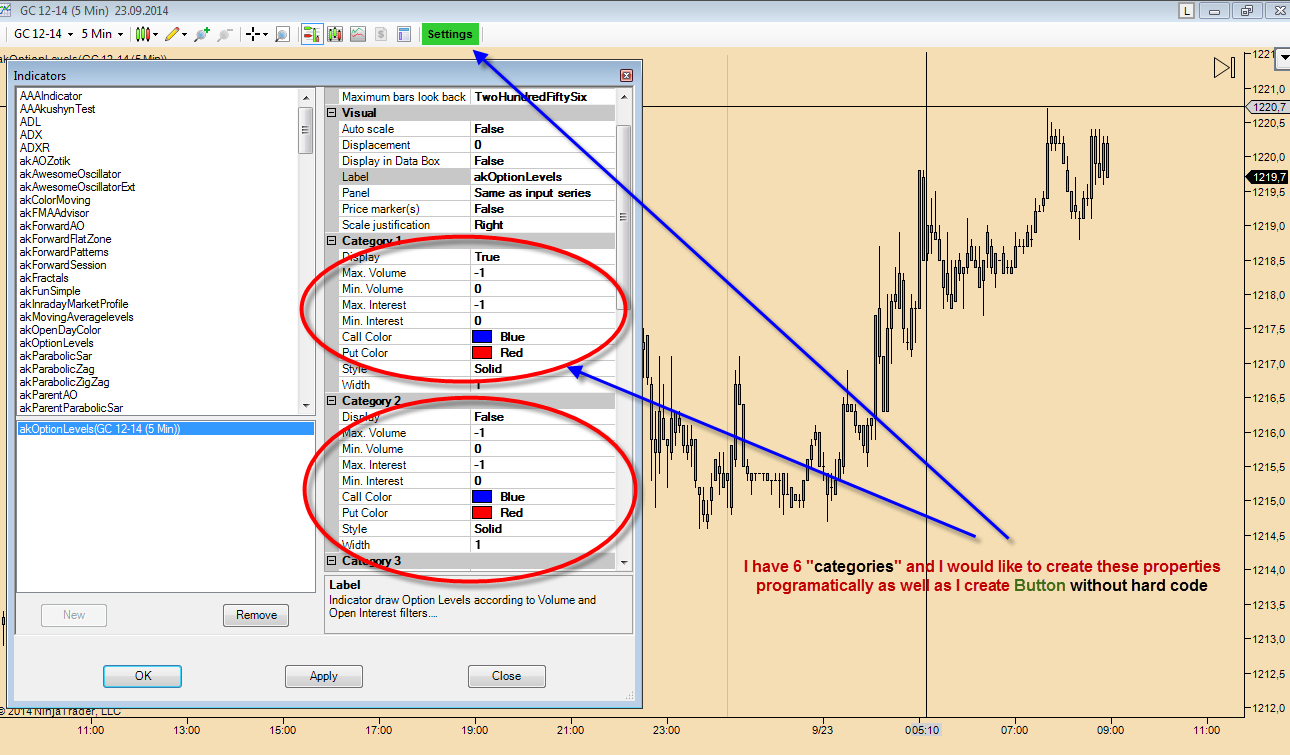The image size is (1290, 755).
Task: Click the zoom frame magnifier icon
Action: (283, 34)
